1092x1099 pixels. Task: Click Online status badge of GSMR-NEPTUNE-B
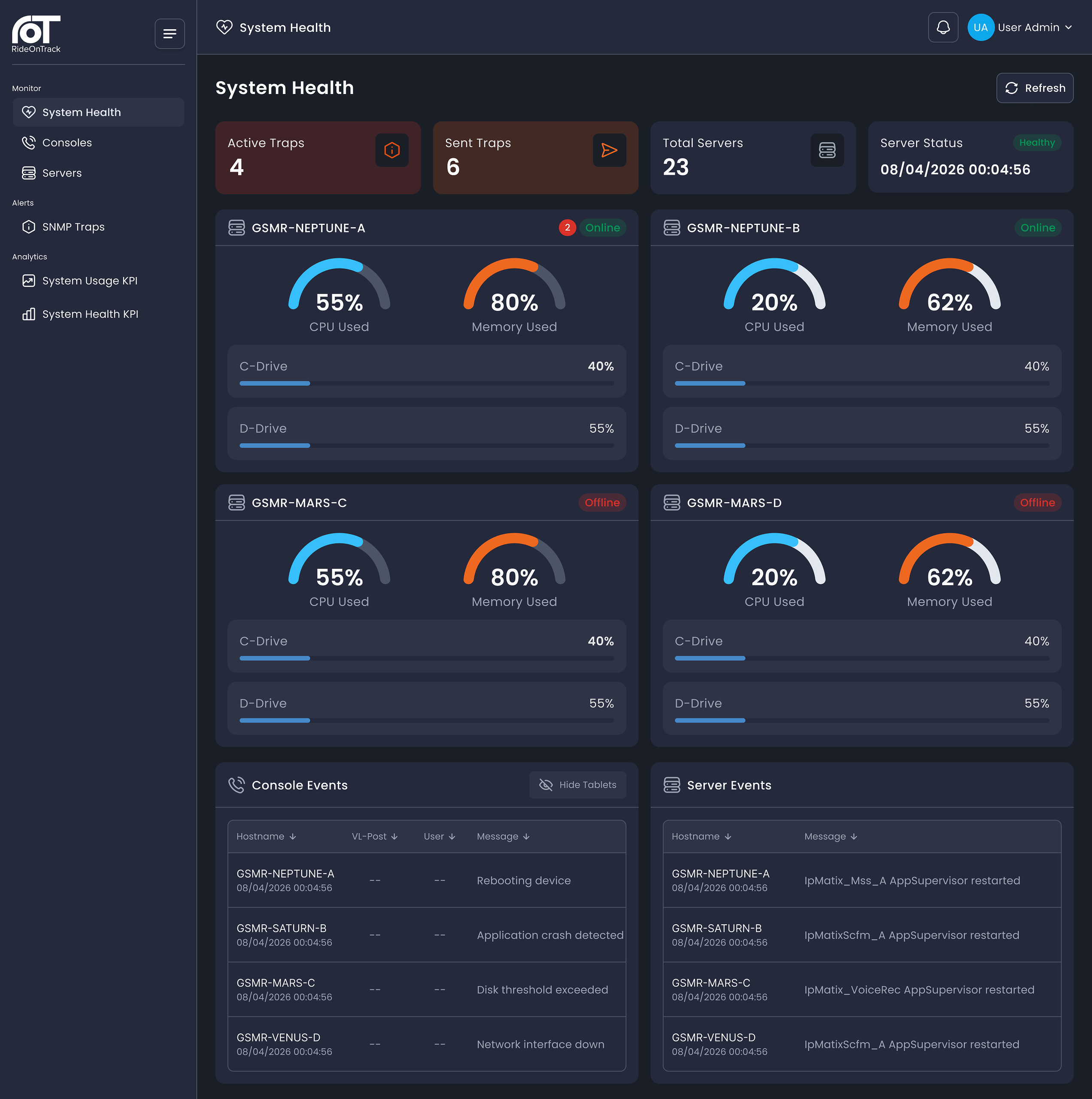1037,228
